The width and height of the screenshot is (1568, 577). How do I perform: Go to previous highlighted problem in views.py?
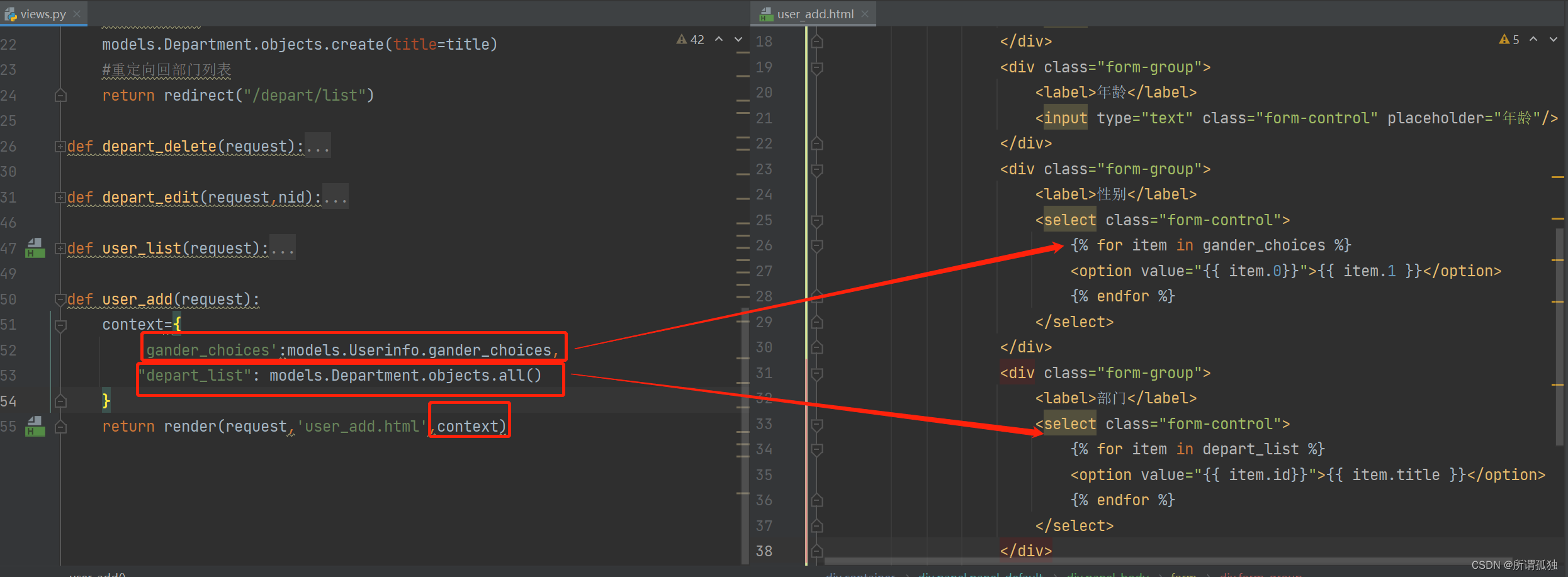(719, 40)
